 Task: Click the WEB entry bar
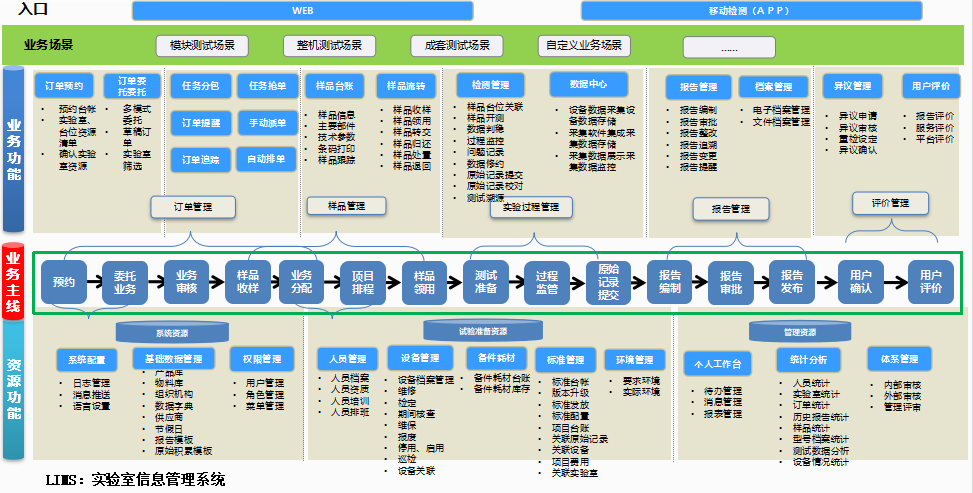coord(302,11)
